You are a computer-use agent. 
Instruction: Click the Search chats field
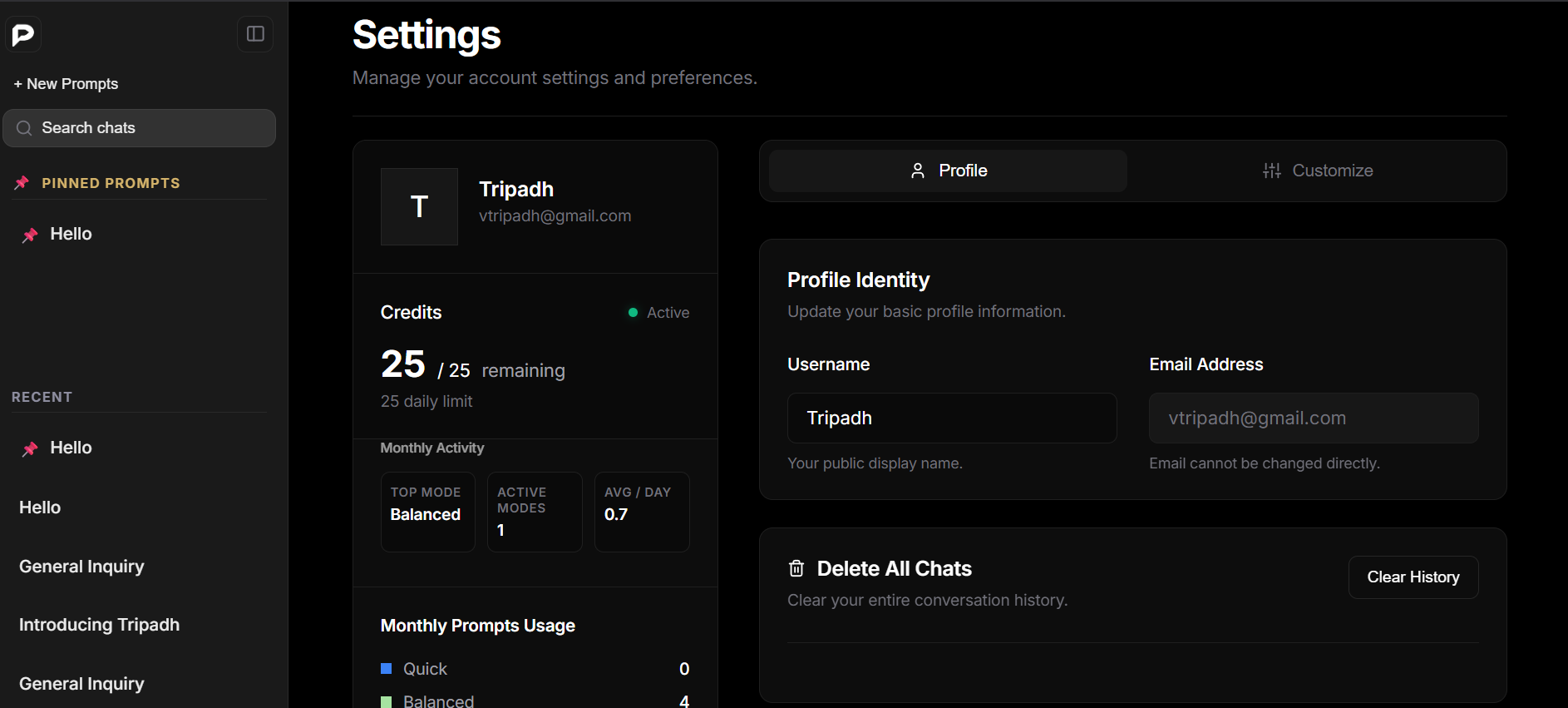[140, 128]
